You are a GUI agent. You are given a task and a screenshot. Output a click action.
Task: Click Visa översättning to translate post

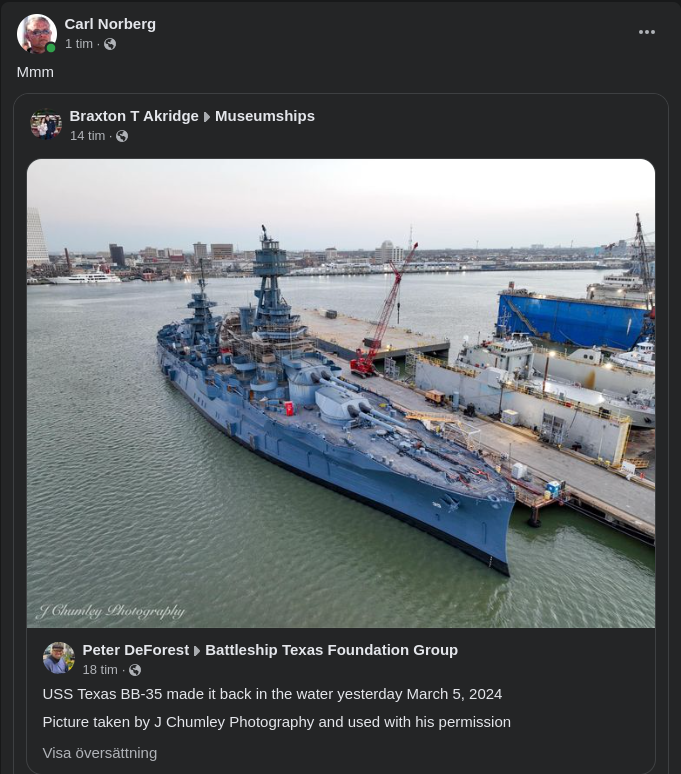click(99, 753)
